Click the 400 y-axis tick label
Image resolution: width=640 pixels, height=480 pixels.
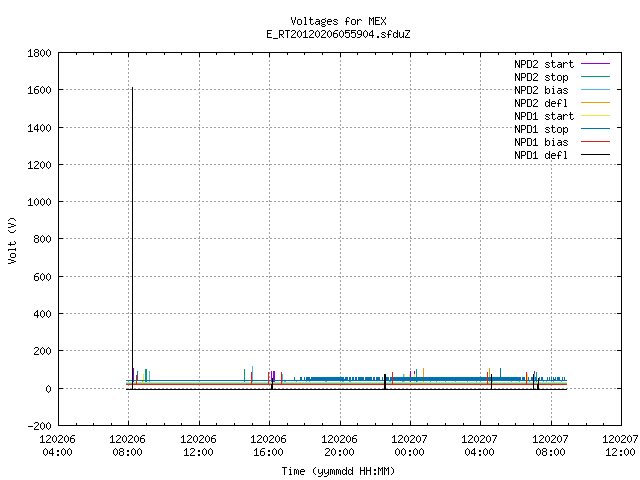[42, 314]
